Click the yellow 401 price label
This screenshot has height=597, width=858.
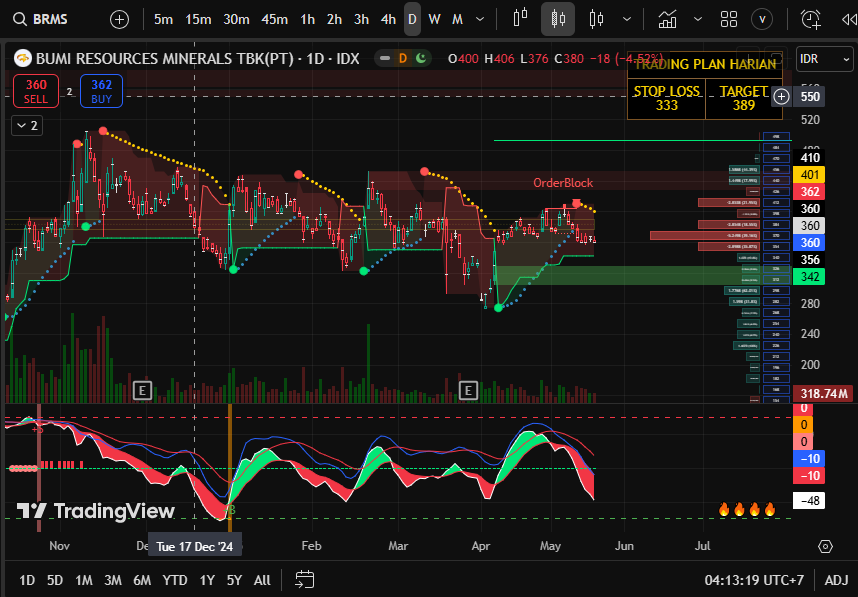tap(809, 175)
